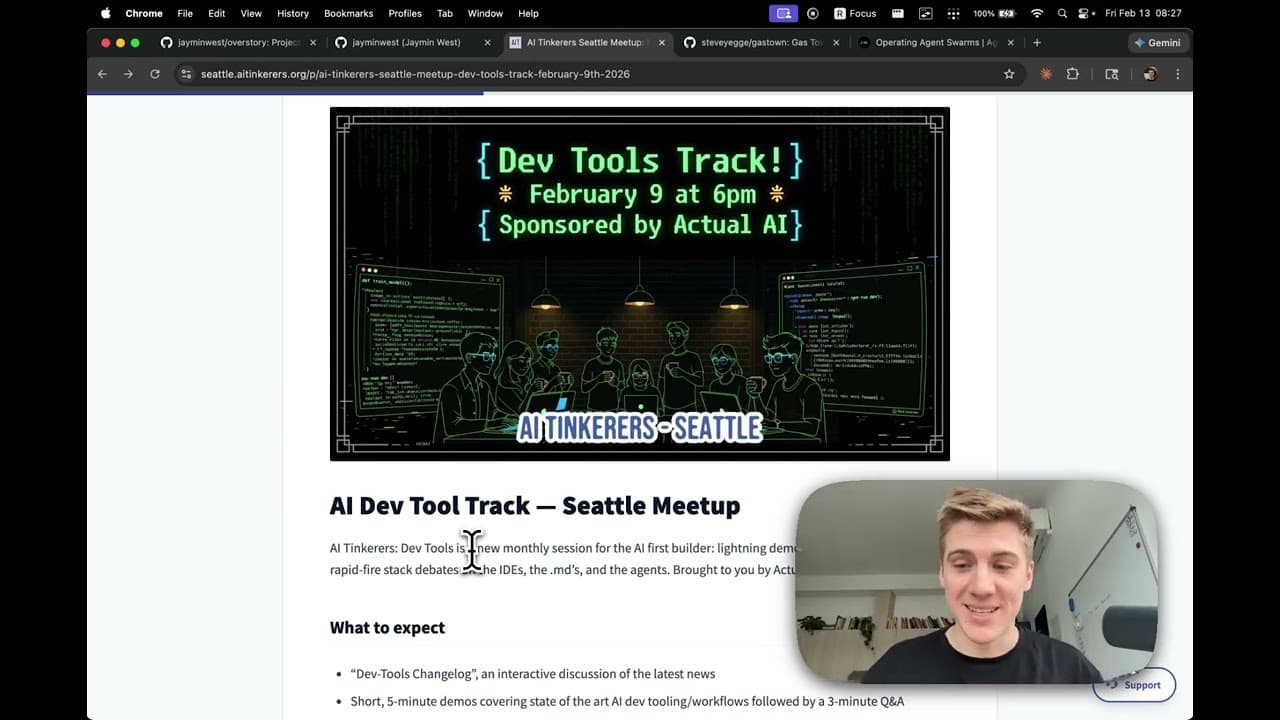Close the Operating Agent Swarms tab
The width and height of the screenshot is (1280, 720).
pyautogui.click(x=1011, y=43)
